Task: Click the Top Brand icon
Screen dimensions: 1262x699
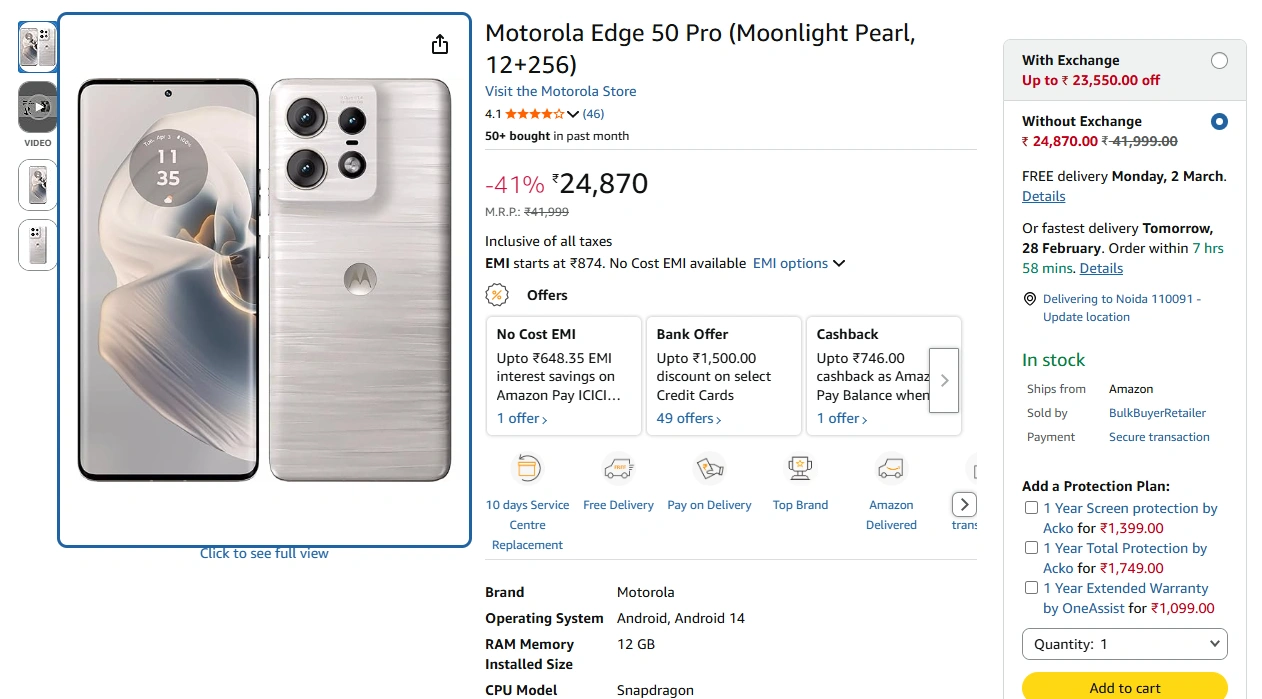Action: click(800, 467)
